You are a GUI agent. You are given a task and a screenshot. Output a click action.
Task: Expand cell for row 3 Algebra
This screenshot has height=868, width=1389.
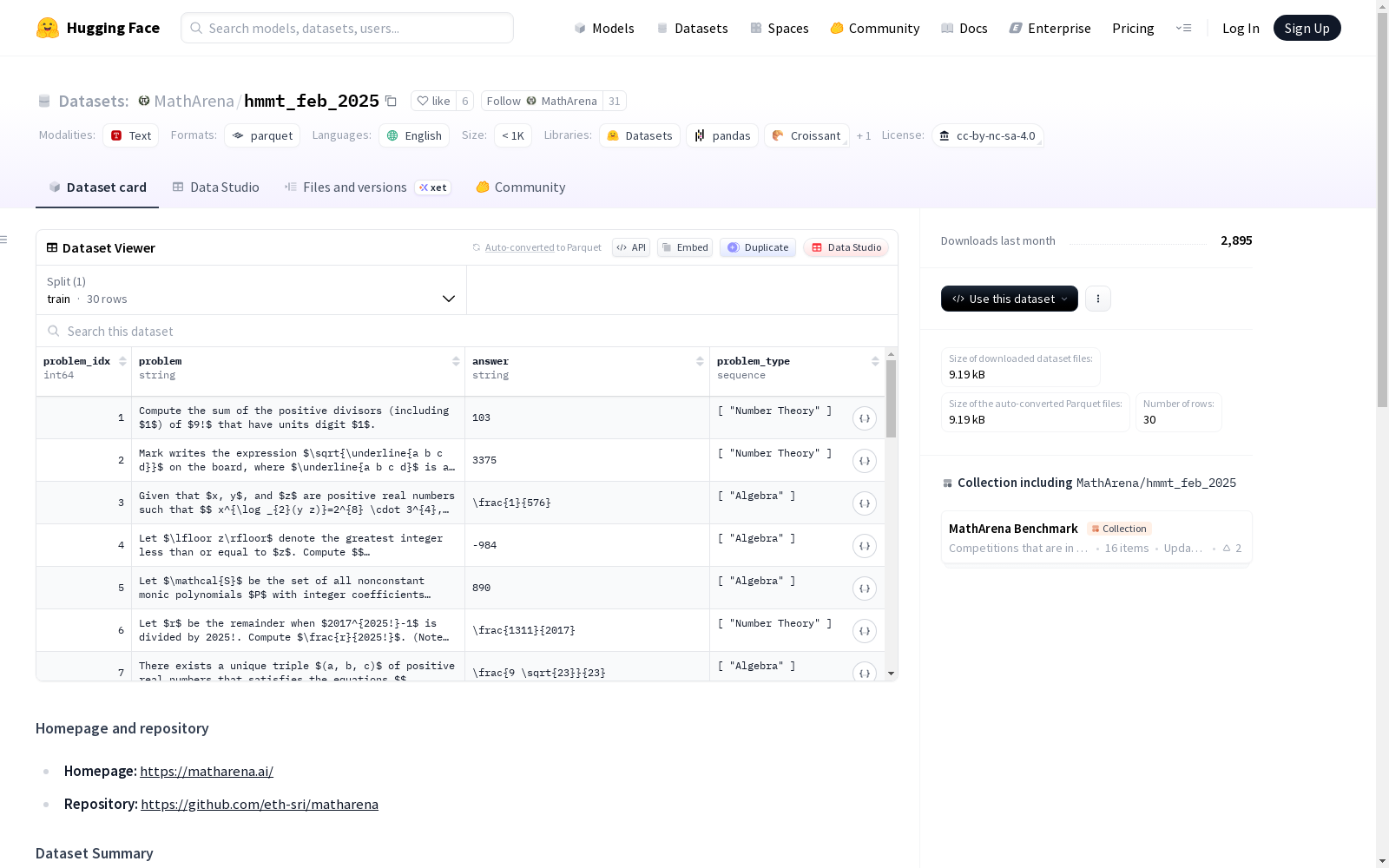click(865, 503)
